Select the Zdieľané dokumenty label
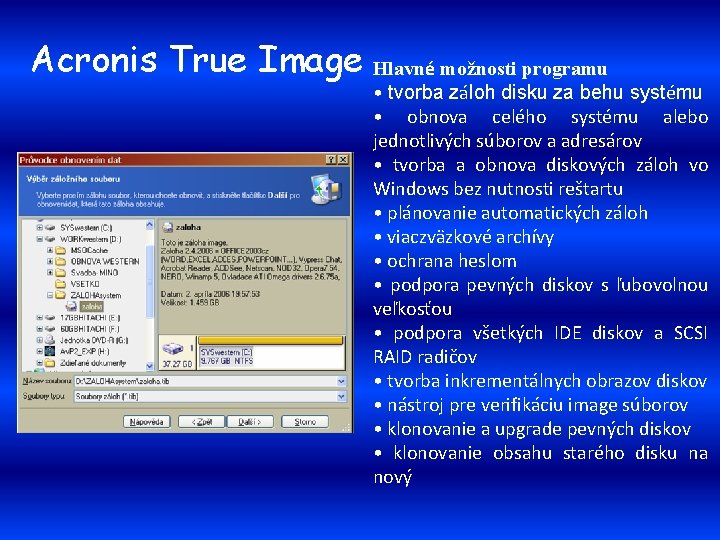Image resolution: width=720 pixels, height=540 pixels. pos(93,363)
